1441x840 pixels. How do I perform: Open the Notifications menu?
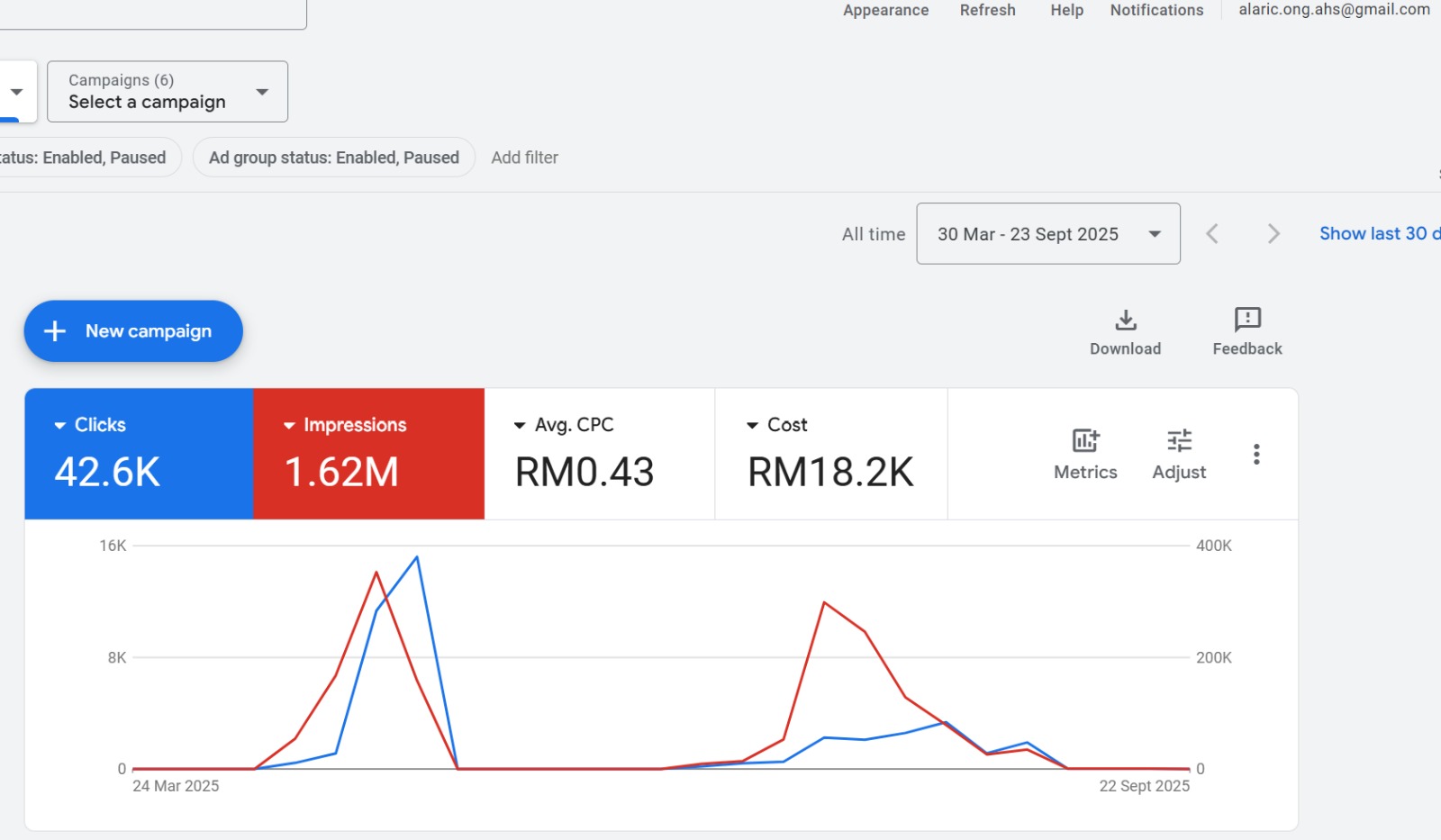click(x=1156, y=10)
